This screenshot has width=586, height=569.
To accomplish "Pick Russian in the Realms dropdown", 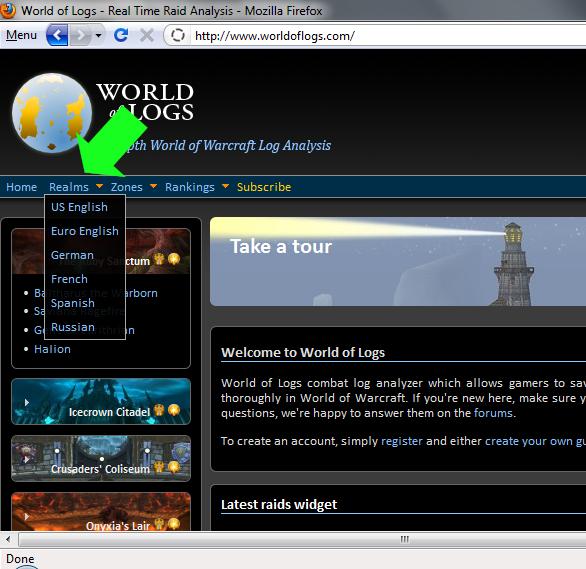I will tap(73, 327).
